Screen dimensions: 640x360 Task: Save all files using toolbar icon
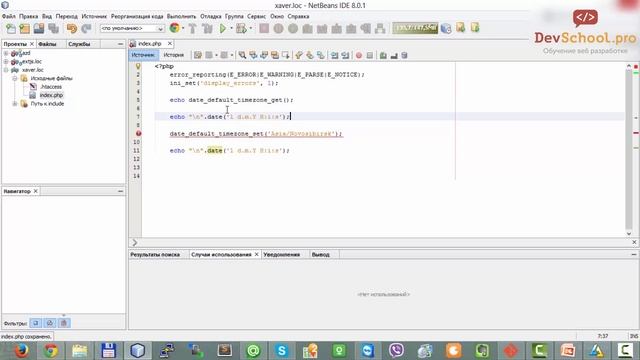53,29
